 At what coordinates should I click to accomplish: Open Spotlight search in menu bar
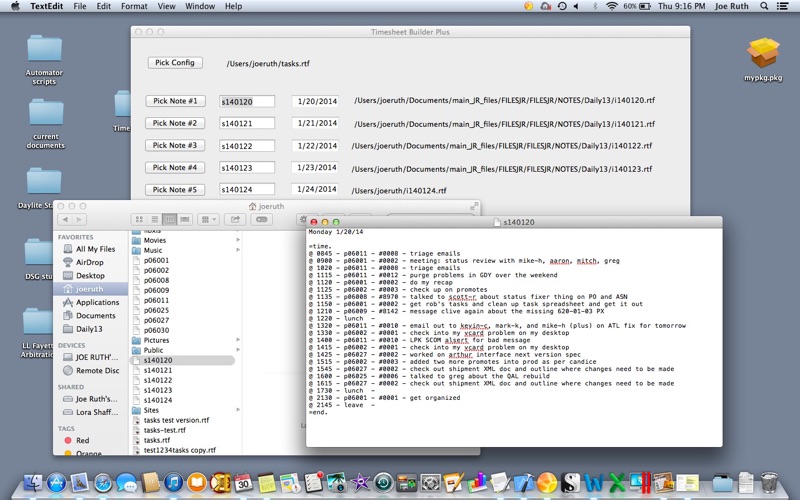764,6
